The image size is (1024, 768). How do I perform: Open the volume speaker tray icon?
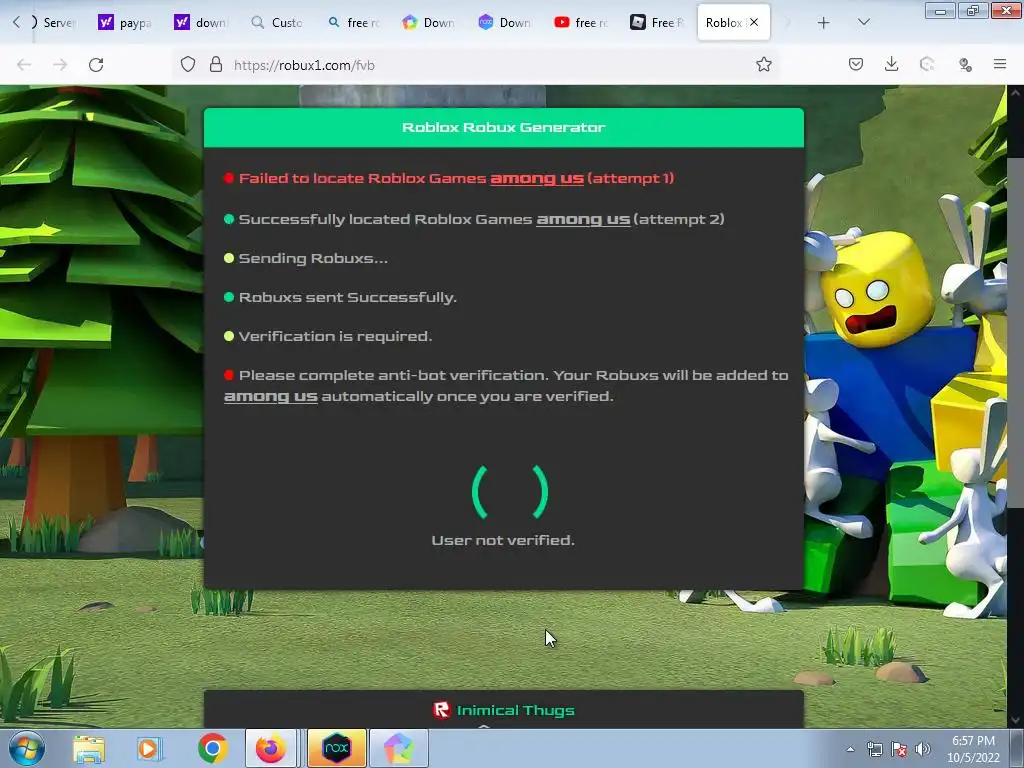922,750
